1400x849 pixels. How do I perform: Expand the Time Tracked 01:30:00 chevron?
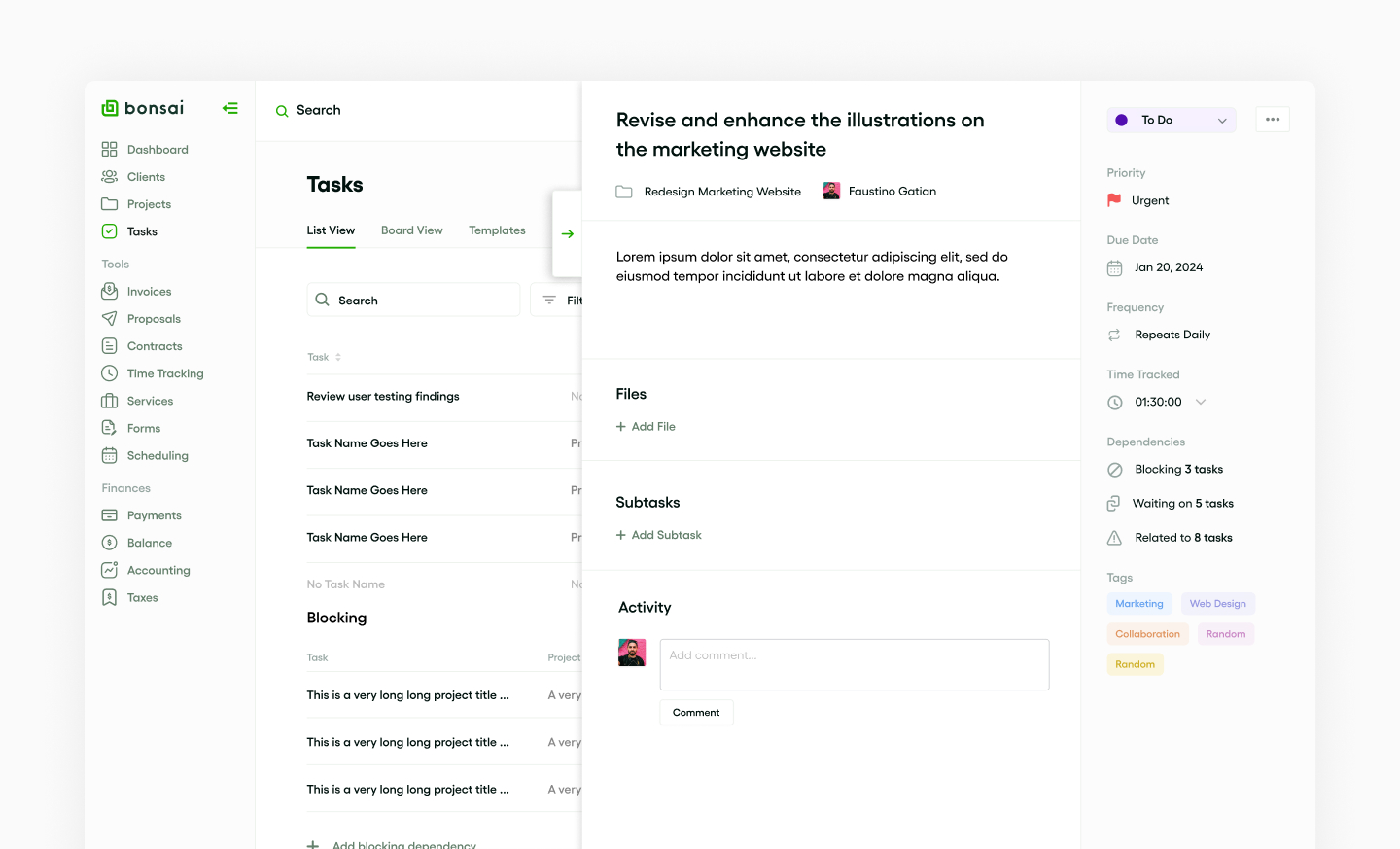[1201, 402]
